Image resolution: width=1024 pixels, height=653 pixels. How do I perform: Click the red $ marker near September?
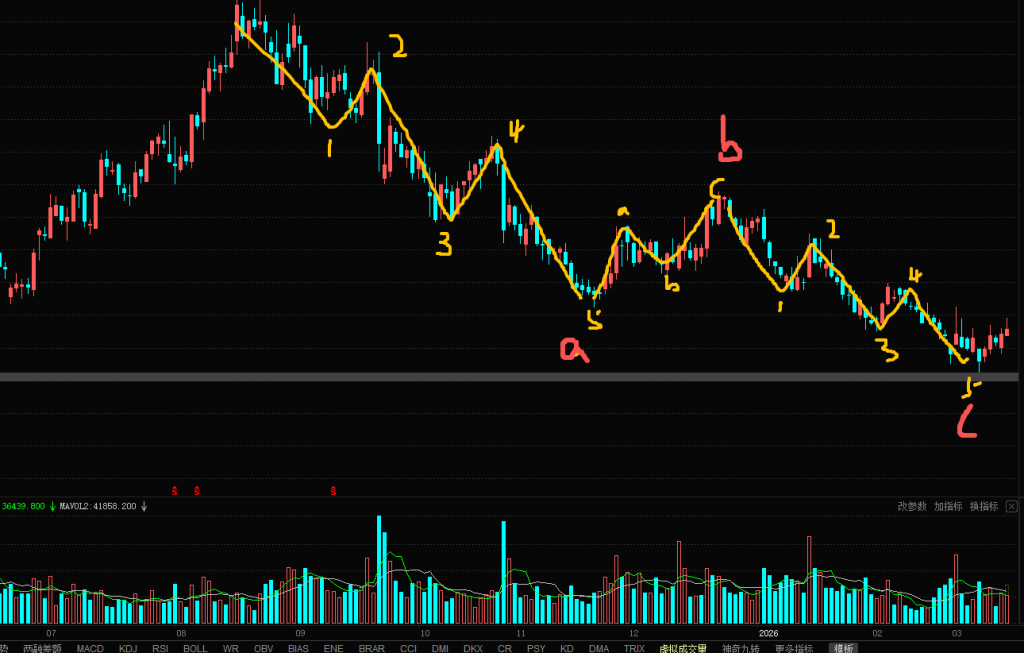(333, 491)
